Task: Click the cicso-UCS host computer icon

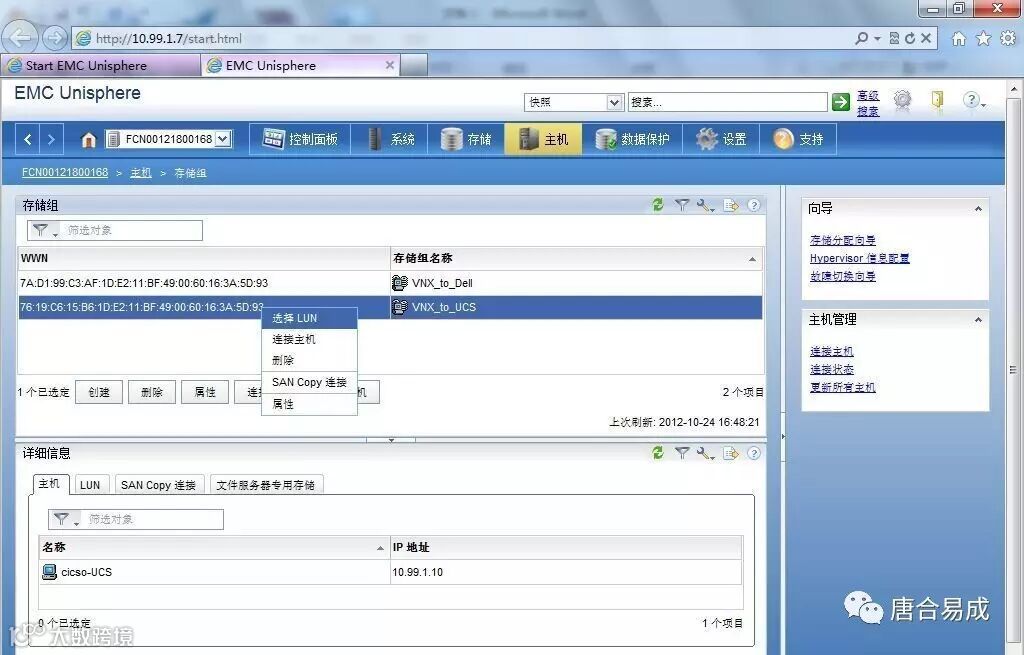Action: click(x=49, y=572)
